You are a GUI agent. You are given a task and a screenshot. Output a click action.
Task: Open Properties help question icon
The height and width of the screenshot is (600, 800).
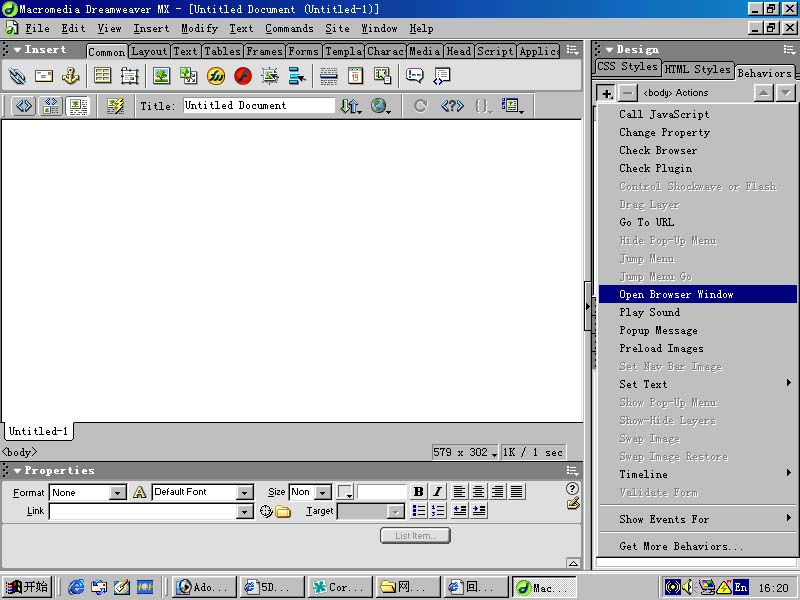tap(572, 488)
